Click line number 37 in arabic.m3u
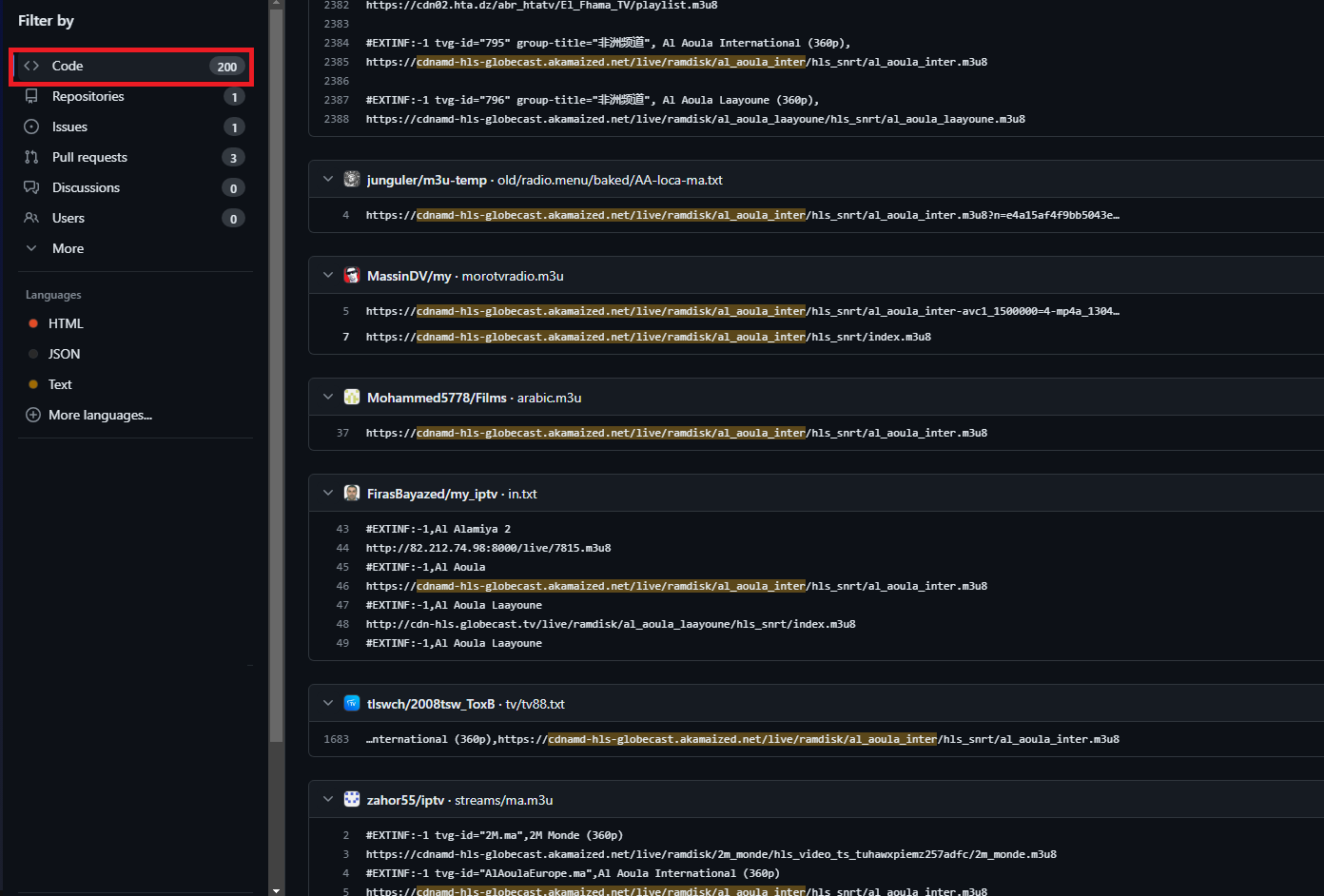The height and width of the screenshot is (896, 1324). (342, 433)
